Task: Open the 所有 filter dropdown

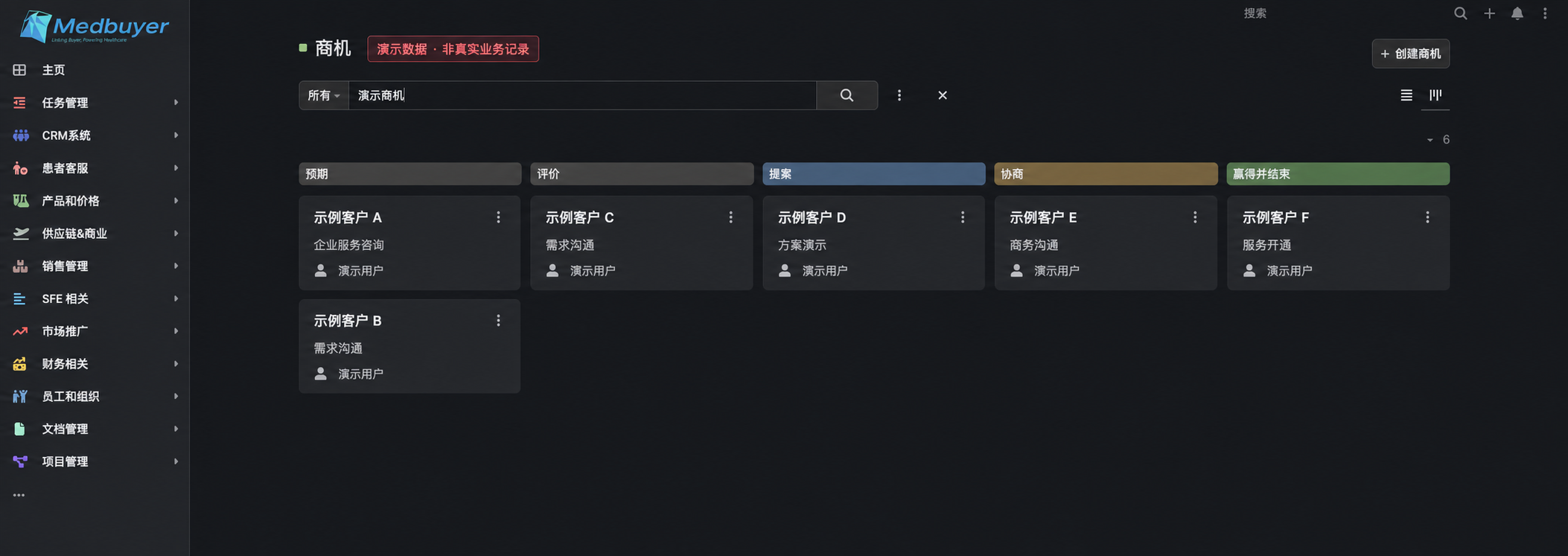Action: 324,95
